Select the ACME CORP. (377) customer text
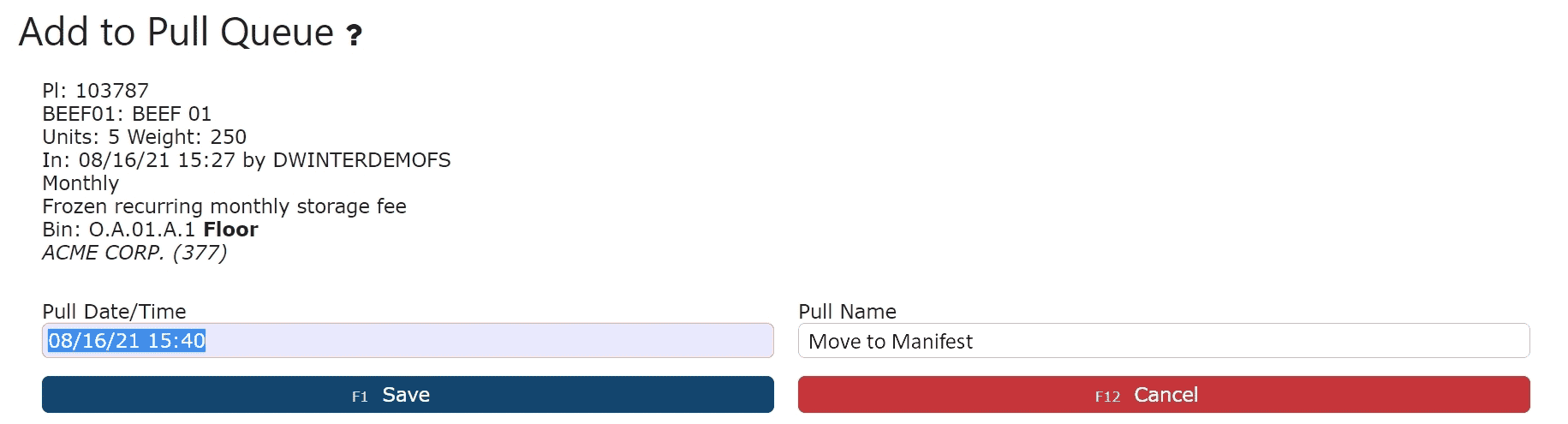1568x424 pixels. click(x=134, y=253)
